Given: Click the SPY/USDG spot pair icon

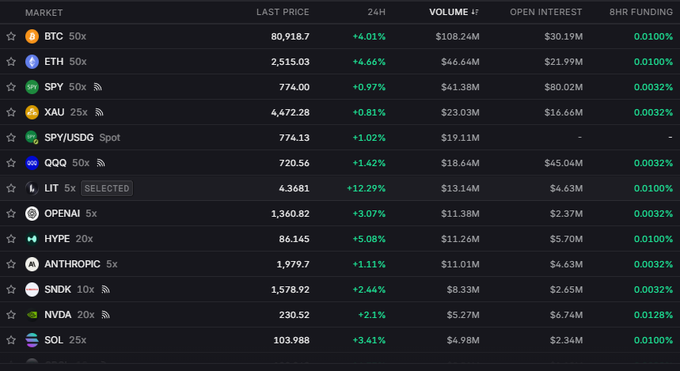Looking at the screenshot, I should [32, 138].
